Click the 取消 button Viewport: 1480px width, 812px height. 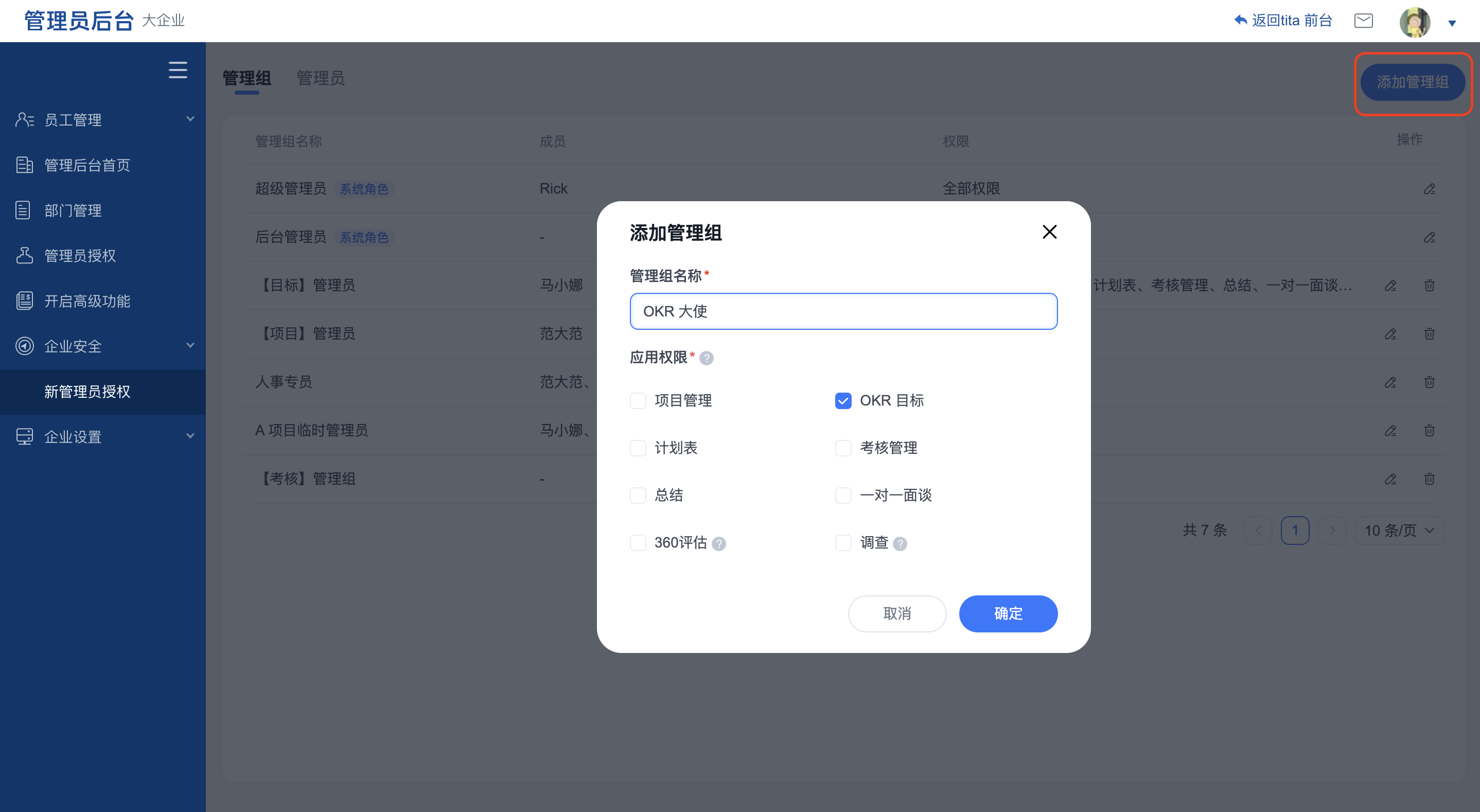897,614
